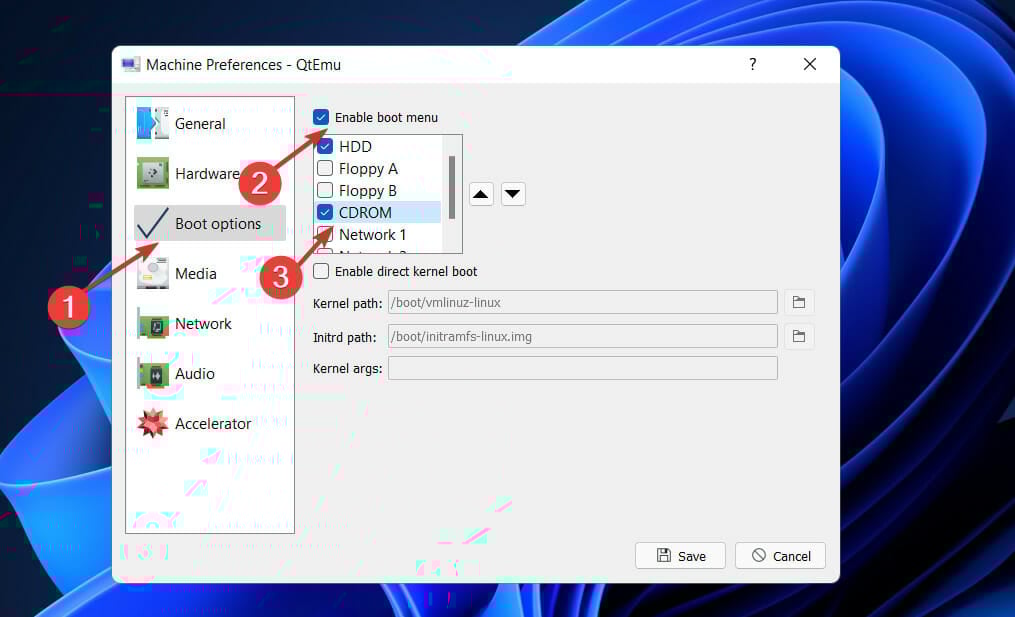
Task: Open the General settings page
Action: pos(210,124)
